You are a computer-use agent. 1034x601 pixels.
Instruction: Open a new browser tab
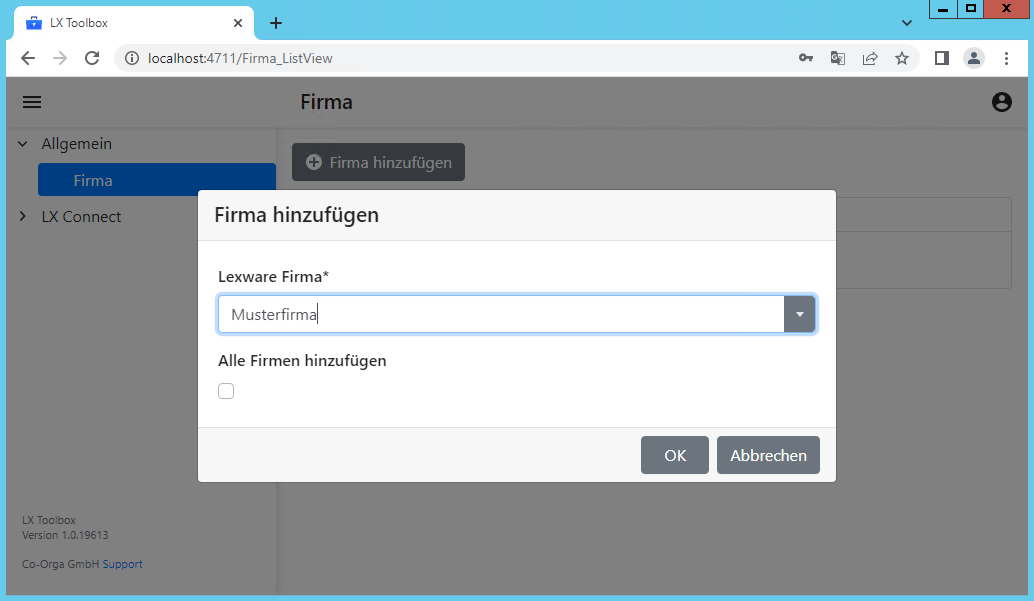276,23
